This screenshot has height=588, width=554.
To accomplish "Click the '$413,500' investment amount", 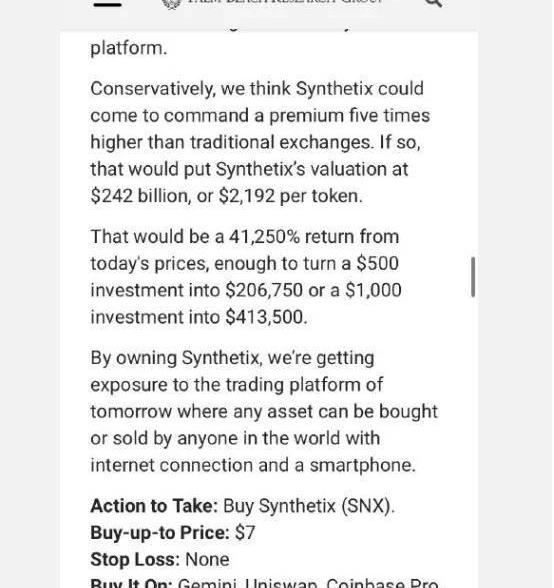I will click(x=266, y=317).
